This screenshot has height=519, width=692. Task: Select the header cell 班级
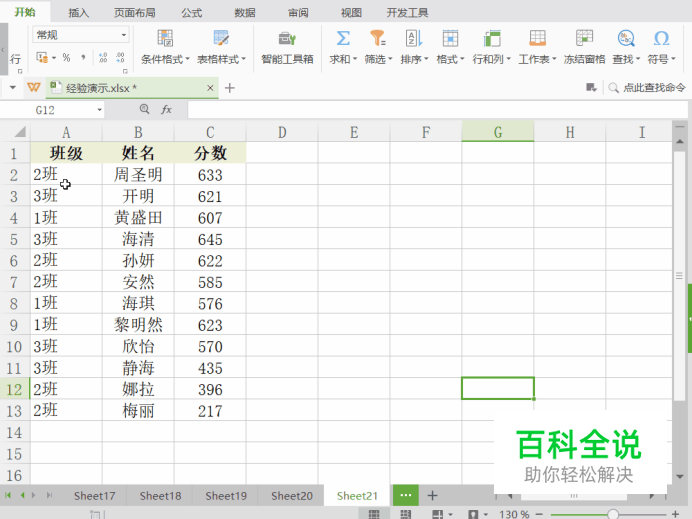tap(66, 153)
